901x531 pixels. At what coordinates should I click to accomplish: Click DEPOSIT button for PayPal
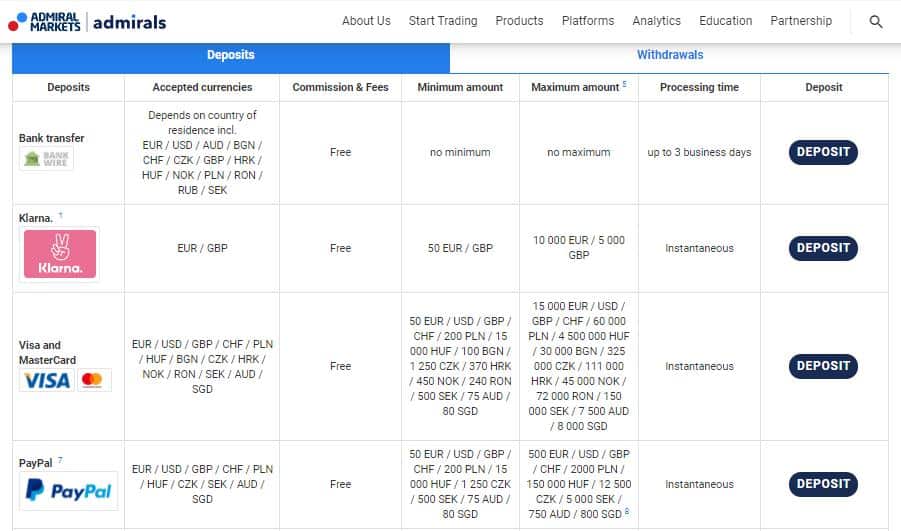[823, 484]
